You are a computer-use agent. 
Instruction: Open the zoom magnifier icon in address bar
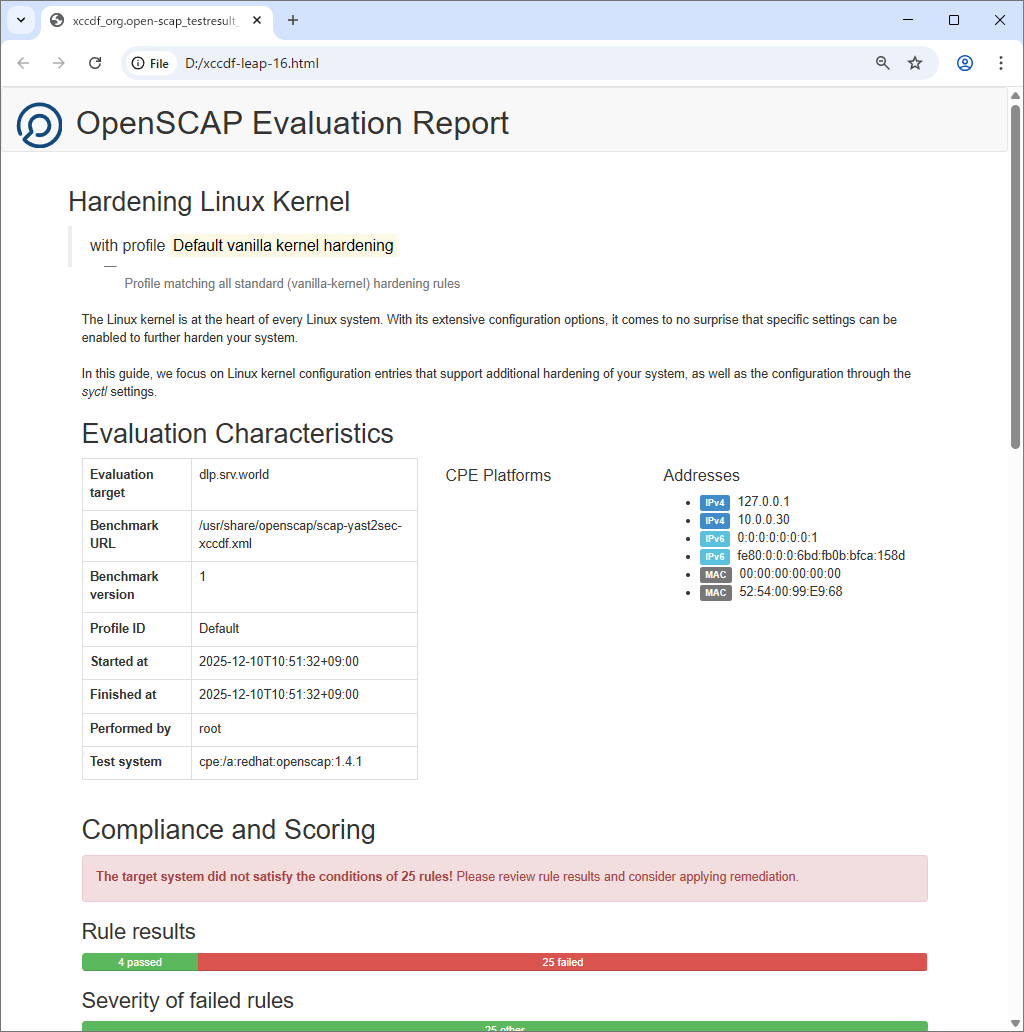point(882,63)
